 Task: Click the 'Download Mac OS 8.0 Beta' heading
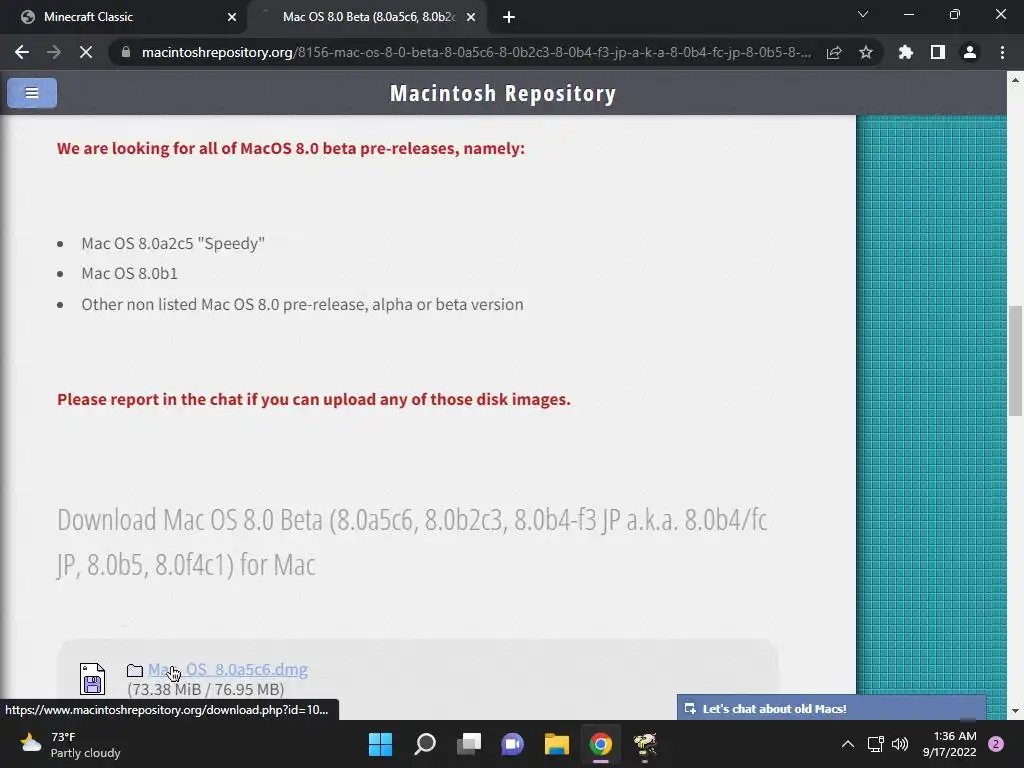412,542
